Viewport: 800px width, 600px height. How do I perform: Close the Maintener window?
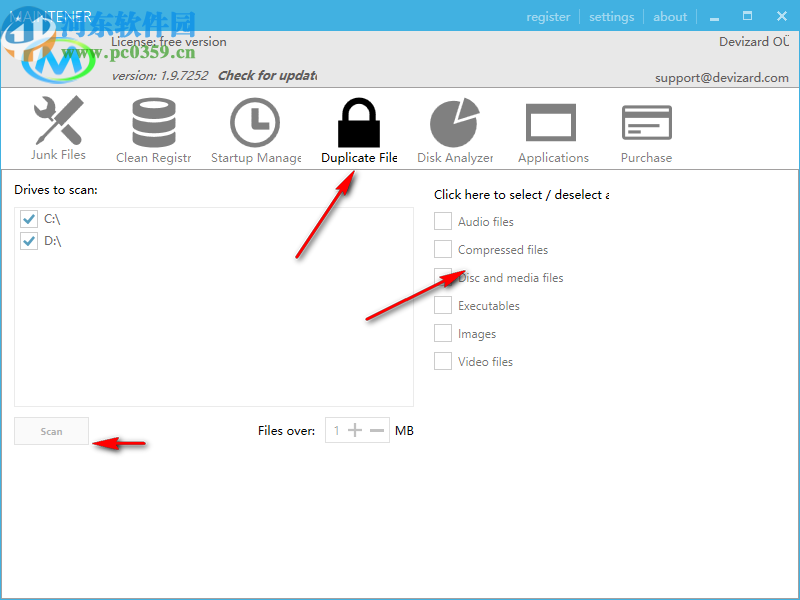782,16
